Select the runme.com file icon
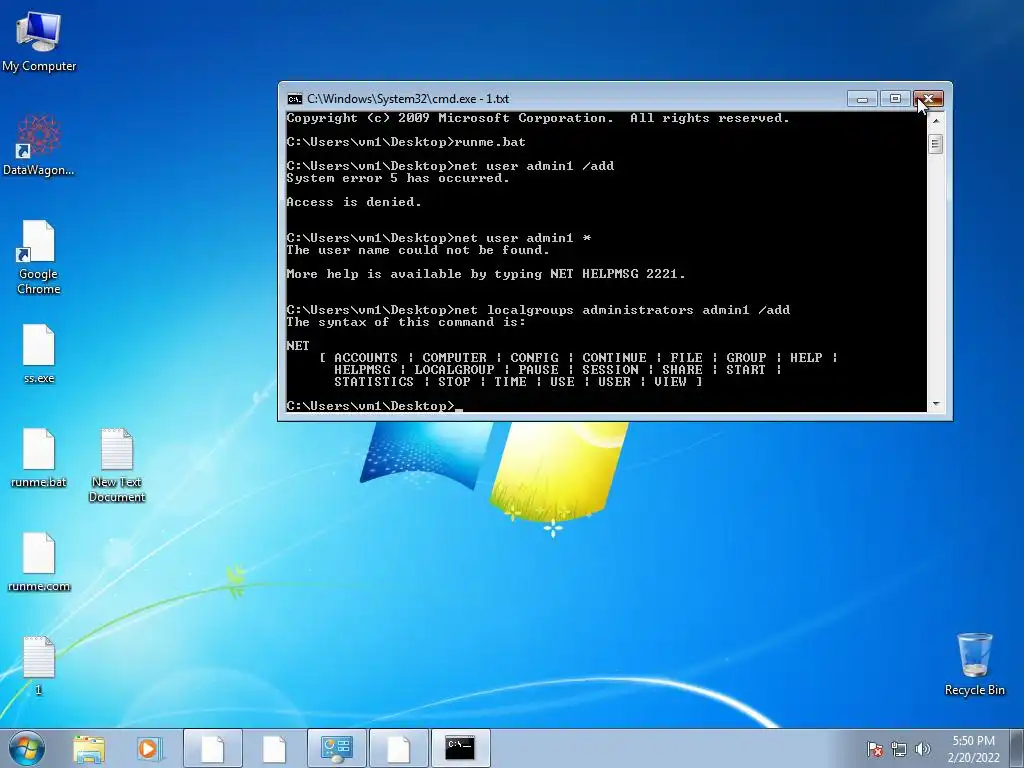 39,562
